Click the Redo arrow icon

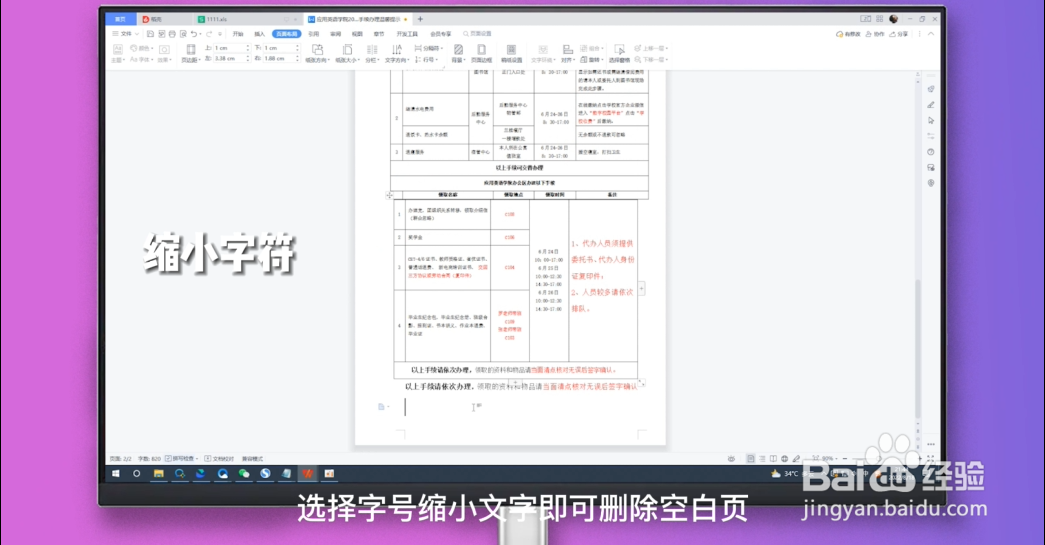click(x=209, y=34)
